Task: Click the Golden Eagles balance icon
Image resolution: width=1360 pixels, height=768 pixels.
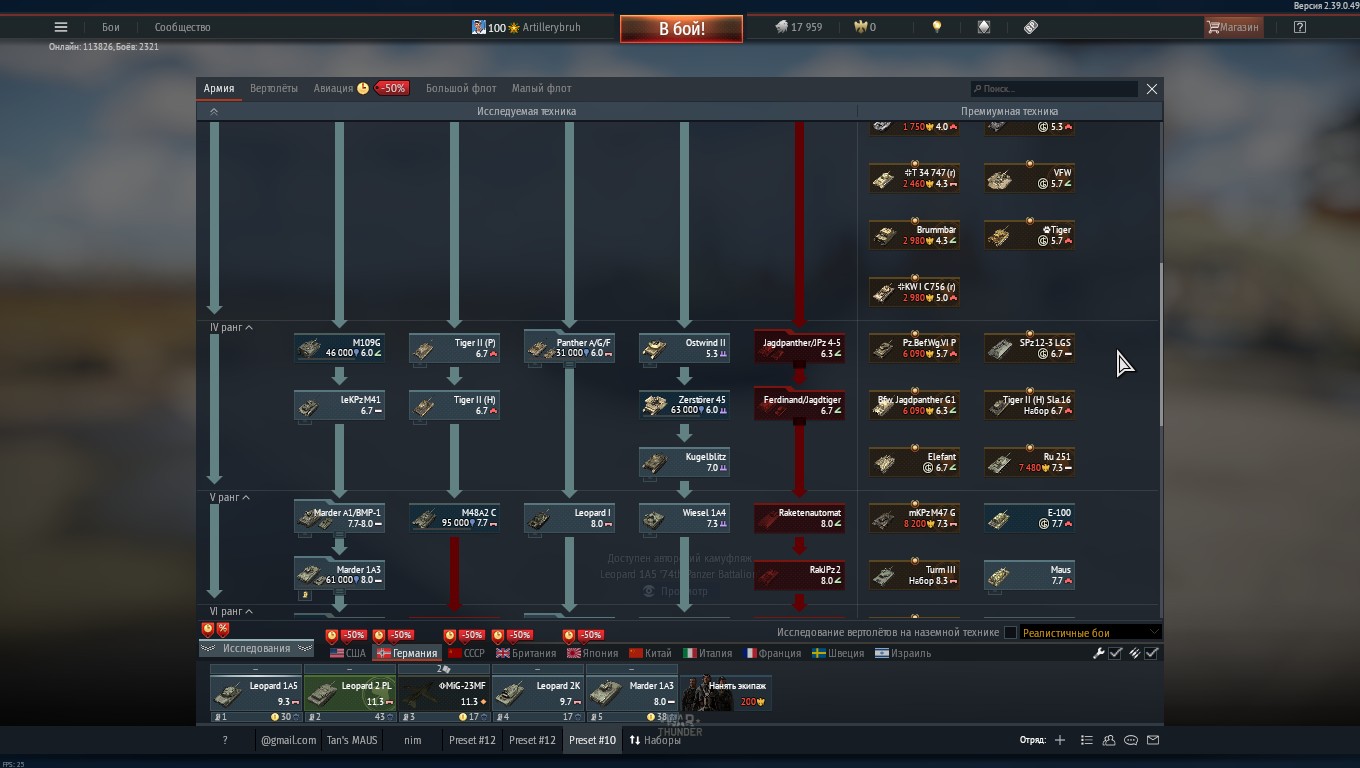Action: 860,27
